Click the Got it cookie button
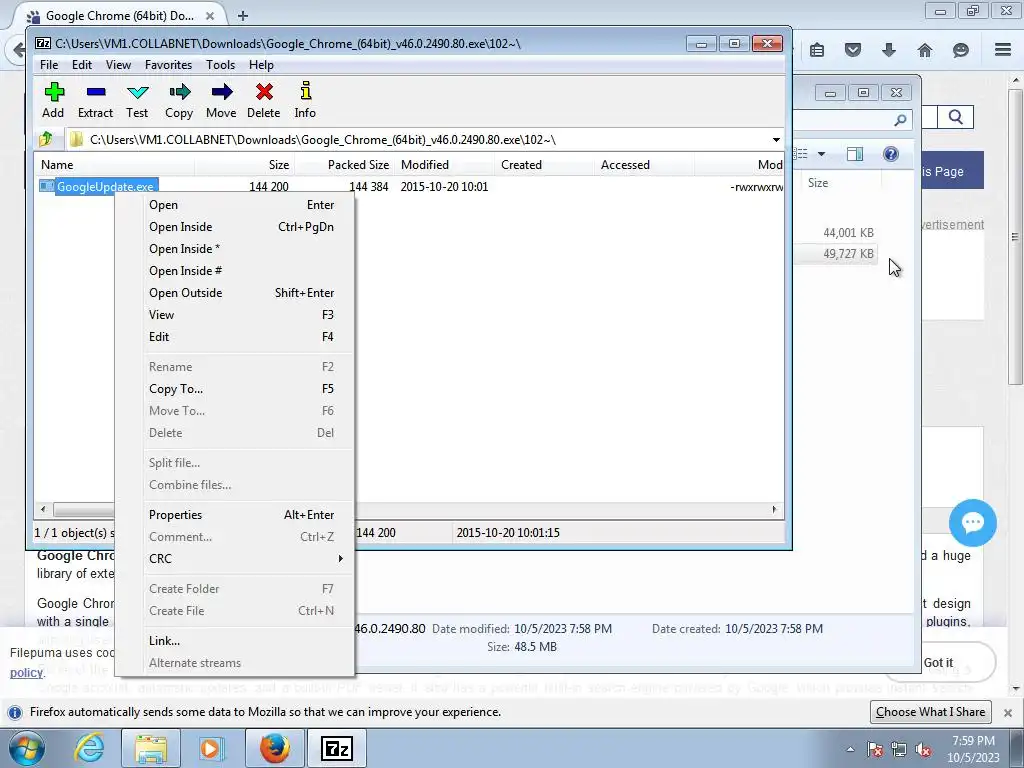The height and width of the screenshot is (768, 1024). click(x=938, y=662)
